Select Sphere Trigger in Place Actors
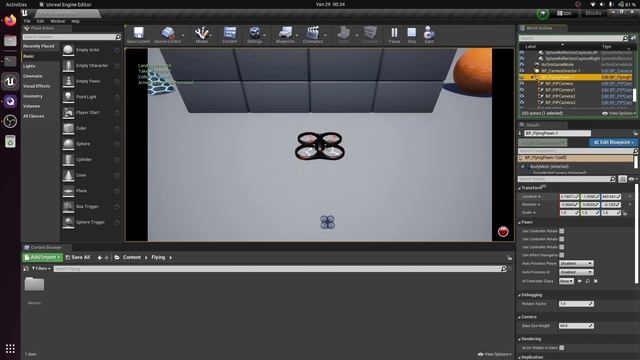 (91, 222)
